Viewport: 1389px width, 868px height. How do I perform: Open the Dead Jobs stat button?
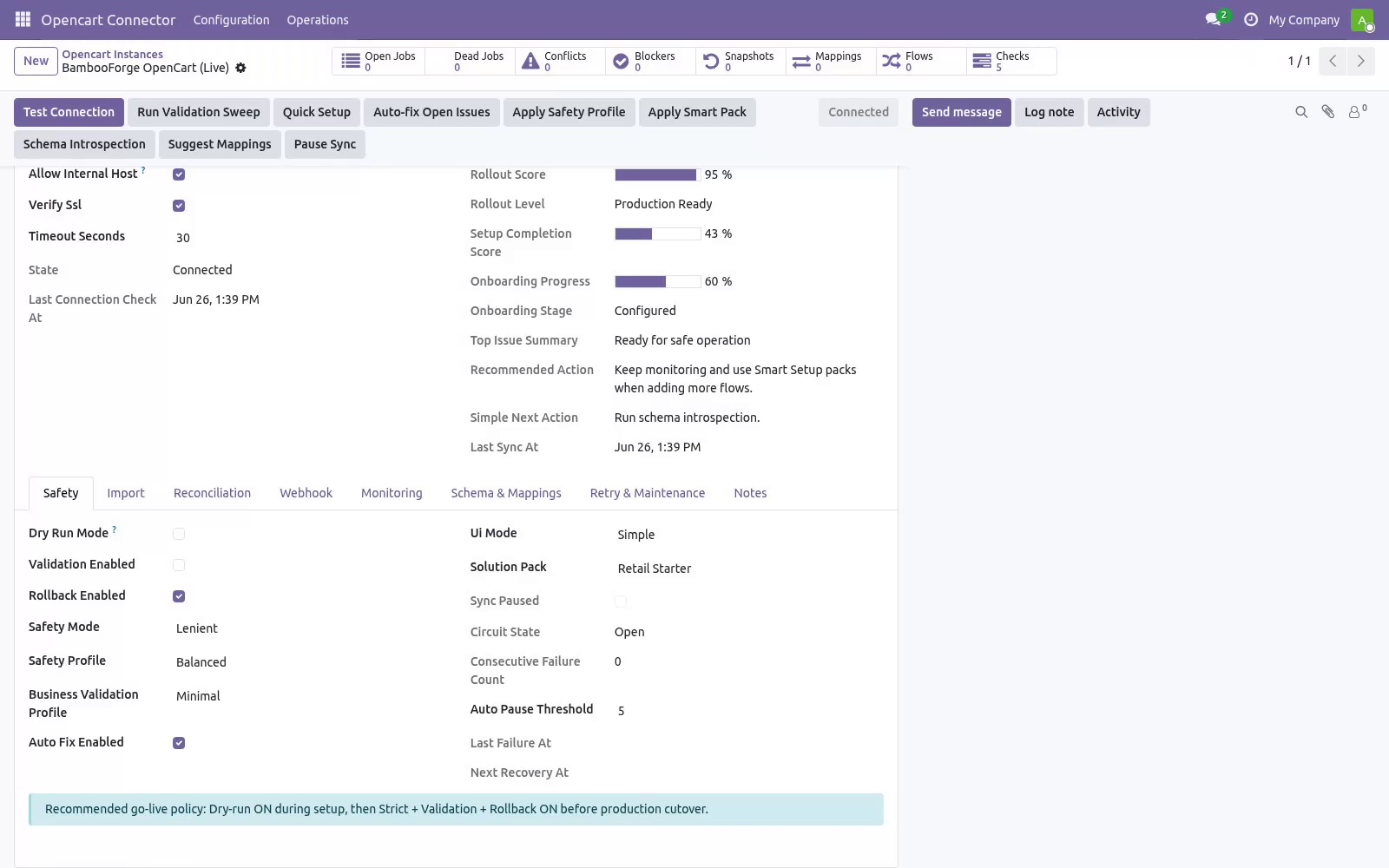click(470, 61)
